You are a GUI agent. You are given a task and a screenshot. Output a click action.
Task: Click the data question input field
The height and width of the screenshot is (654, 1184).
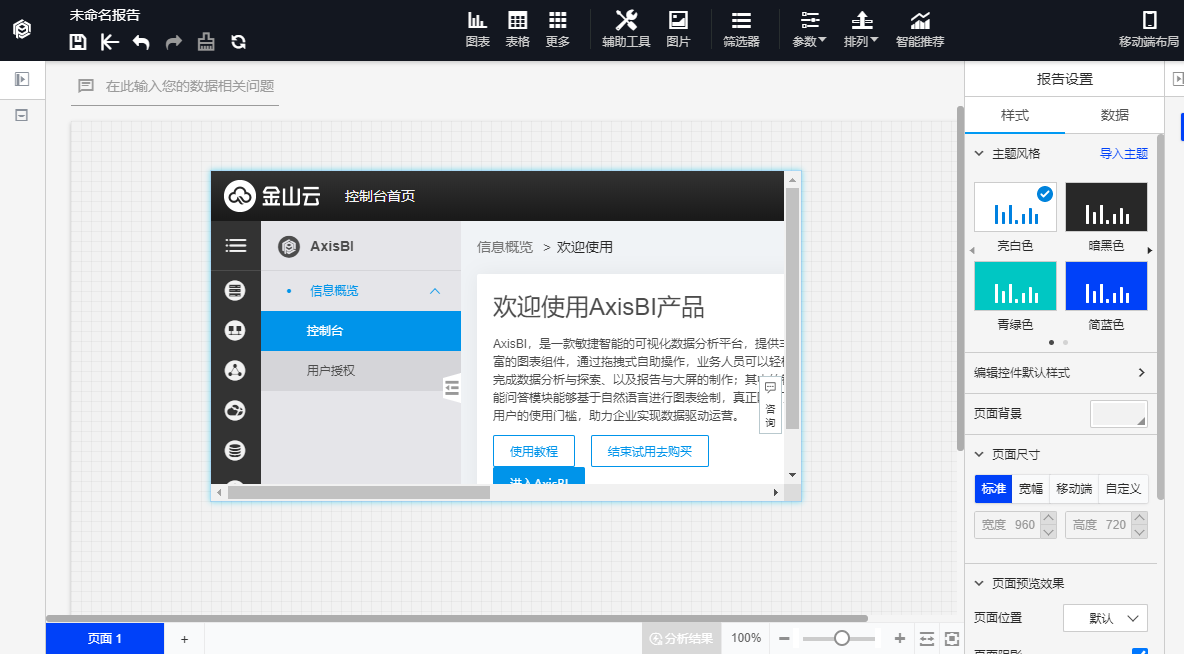coord(189,87)
